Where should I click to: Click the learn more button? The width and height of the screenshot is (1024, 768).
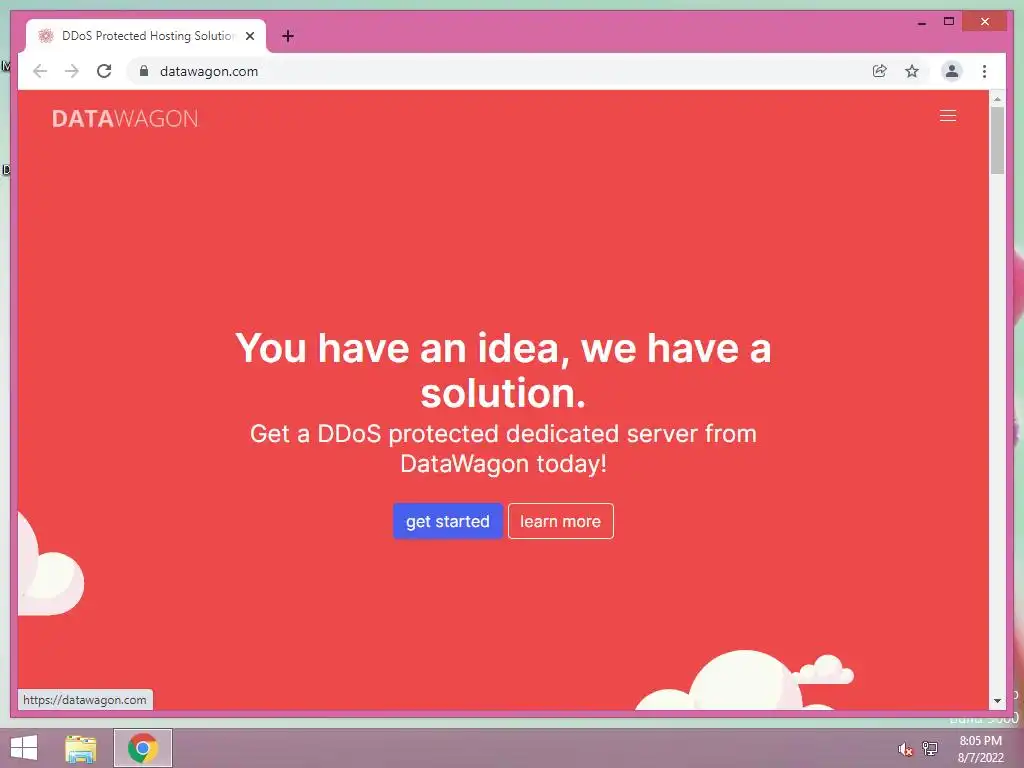tap(560, 521)
